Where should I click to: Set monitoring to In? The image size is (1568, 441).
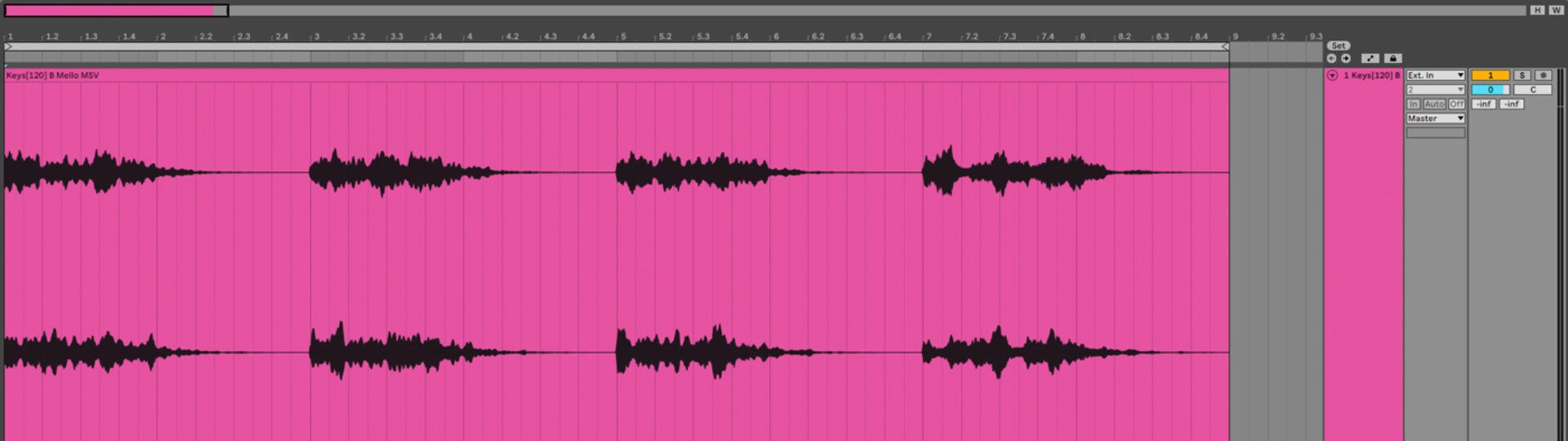(x=1413, y=104)
